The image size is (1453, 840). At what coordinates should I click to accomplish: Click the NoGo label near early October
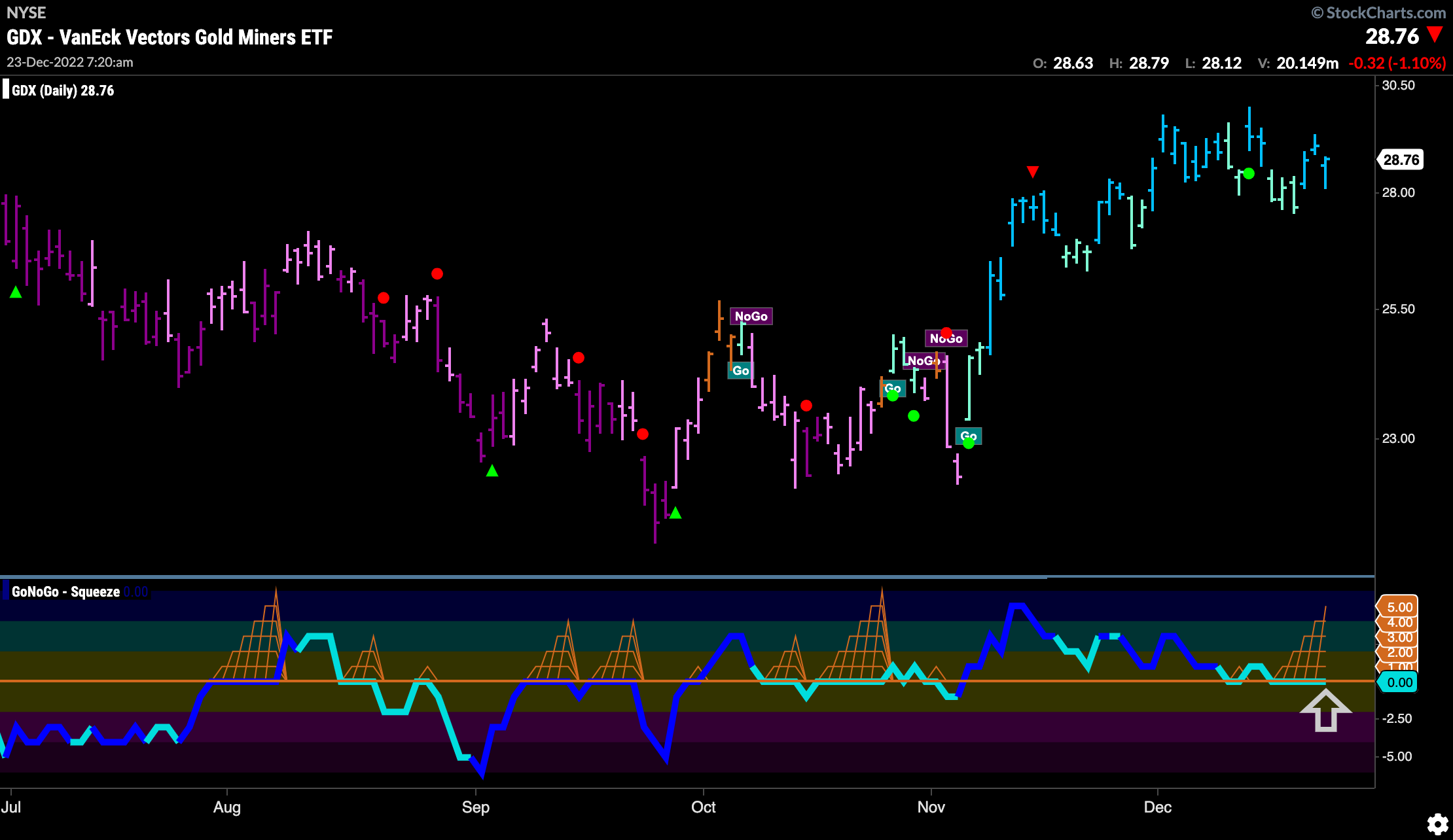click(x=751, y=316)
